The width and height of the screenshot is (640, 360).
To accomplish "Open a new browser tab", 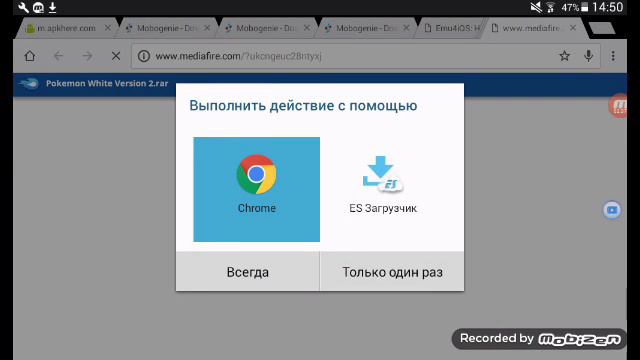I will click(x=602, y=29).
